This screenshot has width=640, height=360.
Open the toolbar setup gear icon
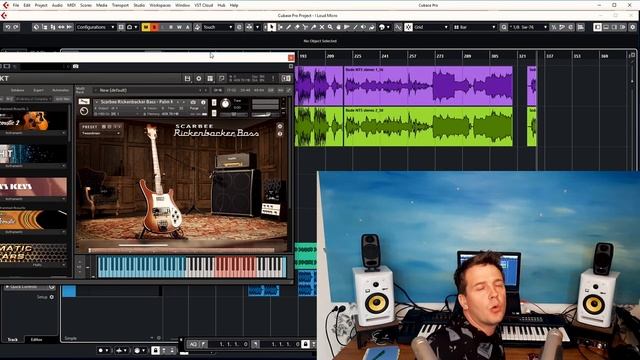point(632,27)
